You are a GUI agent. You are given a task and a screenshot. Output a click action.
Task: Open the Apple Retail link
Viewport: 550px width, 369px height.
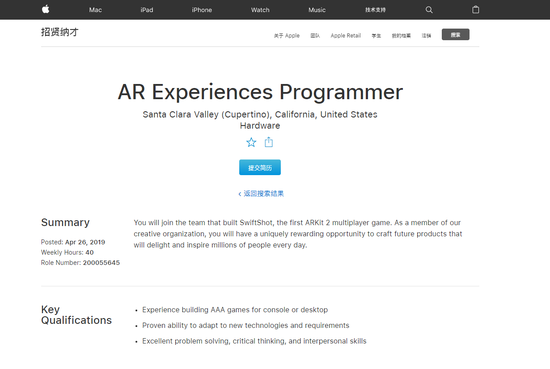[346, 35]
